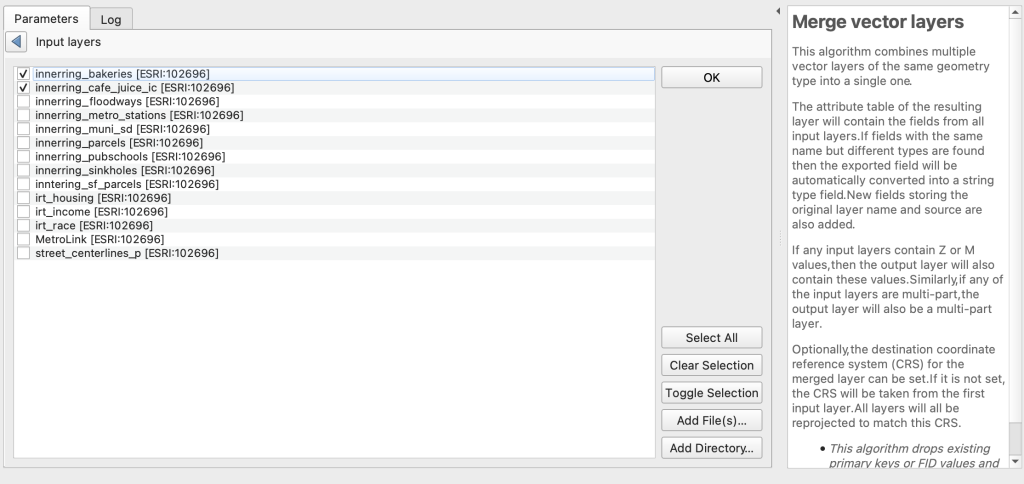The height and width of the screenshot is (484, 1024).
Task: Click the help panel scrollbar down arrow
Action: tap(1016, 462)
